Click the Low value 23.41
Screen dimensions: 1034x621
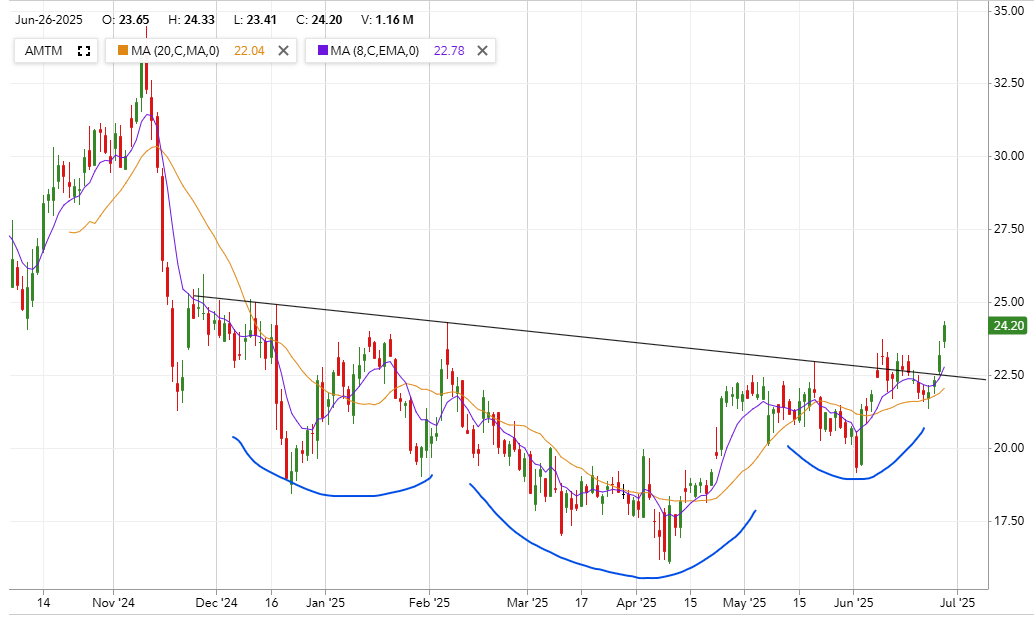(x=261, y=20)
